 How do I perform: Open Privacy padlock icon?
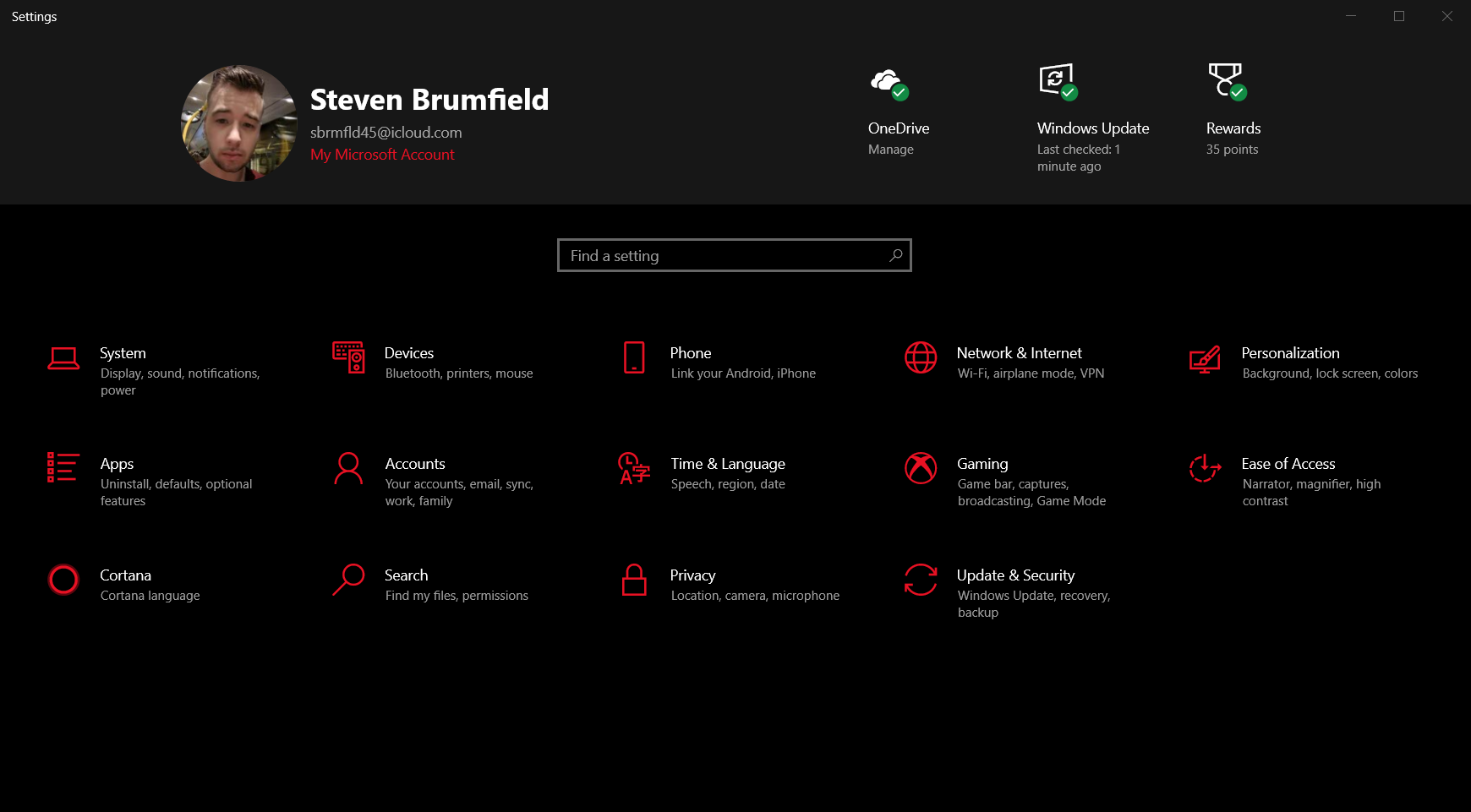point(634,580)
